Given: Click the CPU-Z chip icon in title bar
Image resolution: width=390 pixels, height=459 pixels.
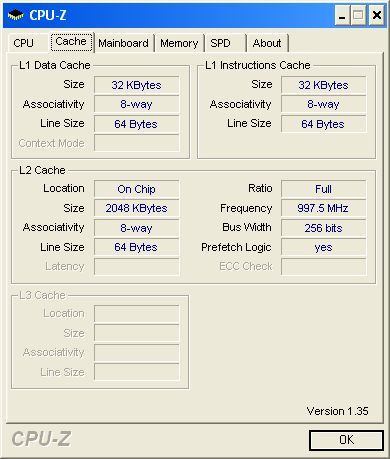Looking at the screenshot, I should [x=15, y=15].
